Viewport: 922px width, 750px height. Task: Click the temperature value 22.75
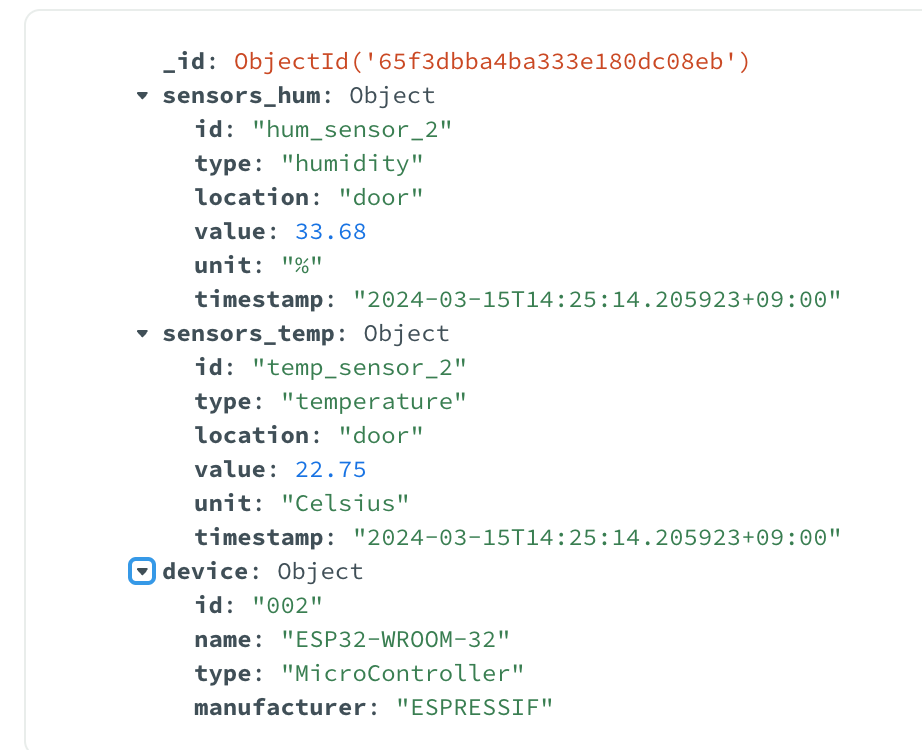pyautogui.click(x=331, y=470)
